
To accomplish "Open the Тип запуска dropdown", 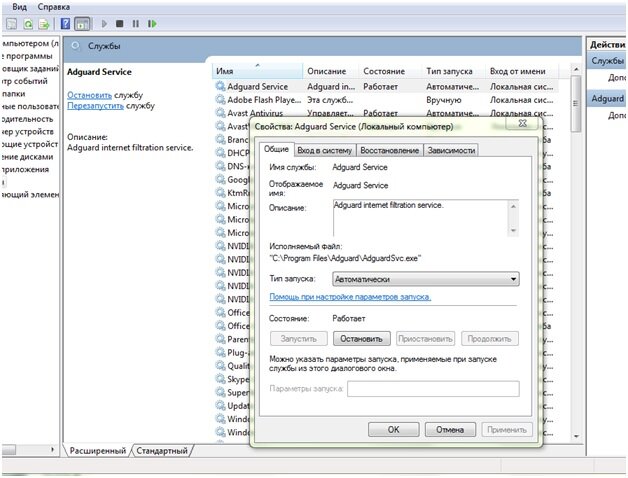I will [426, 279].
